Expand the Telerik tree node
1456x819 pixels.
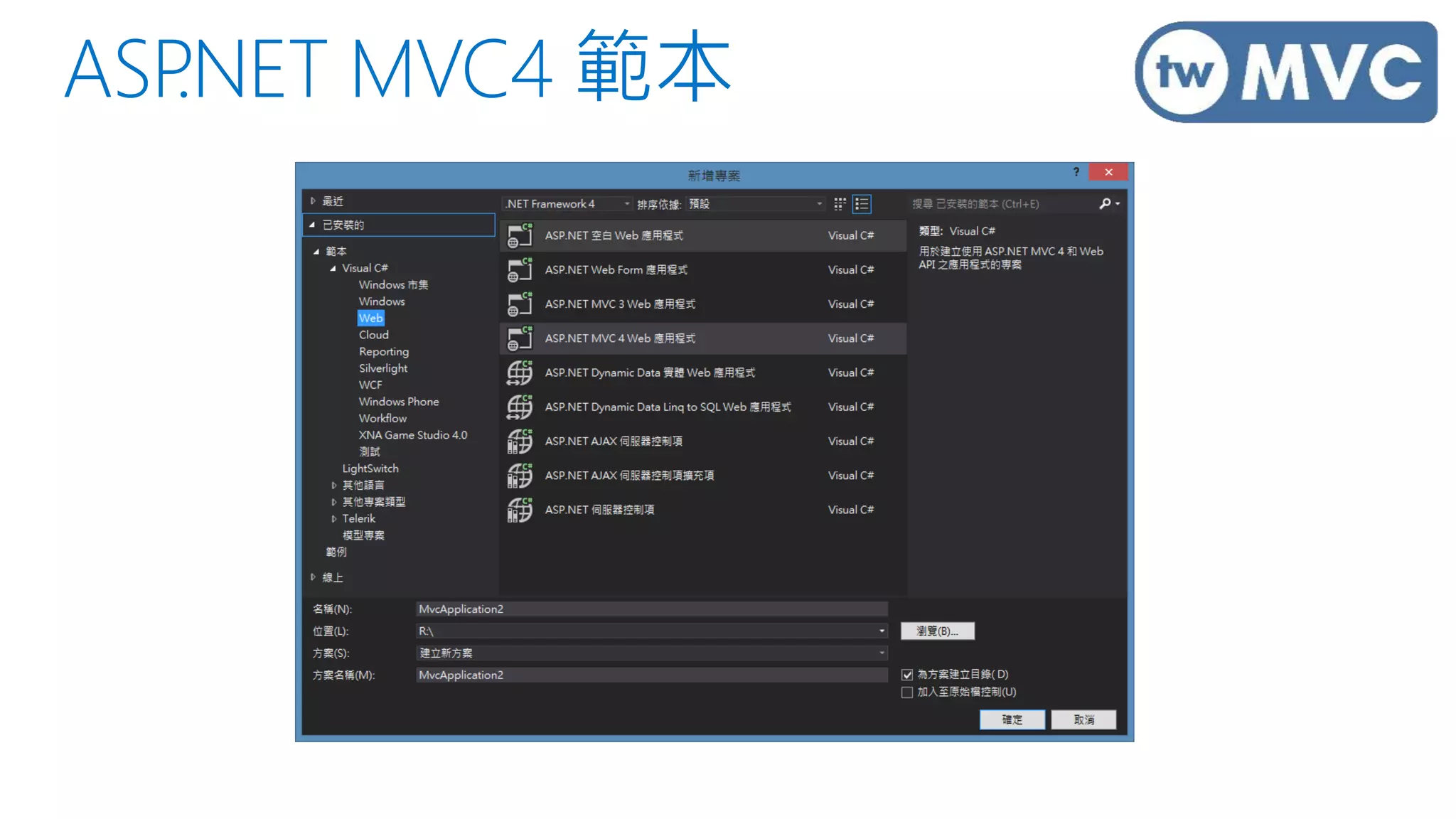334,519
